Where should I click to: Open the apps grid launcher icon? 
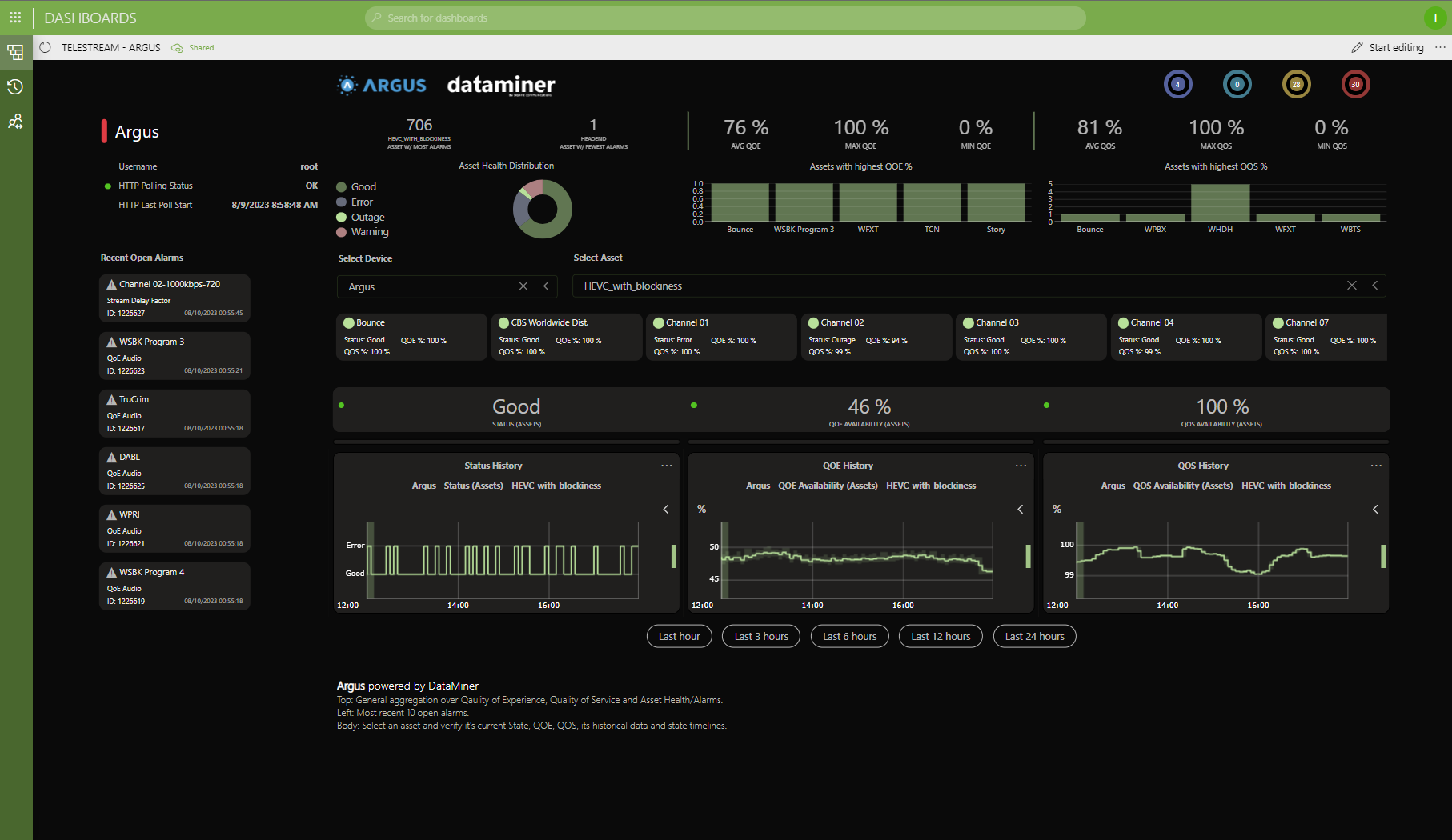pos(15,17)
